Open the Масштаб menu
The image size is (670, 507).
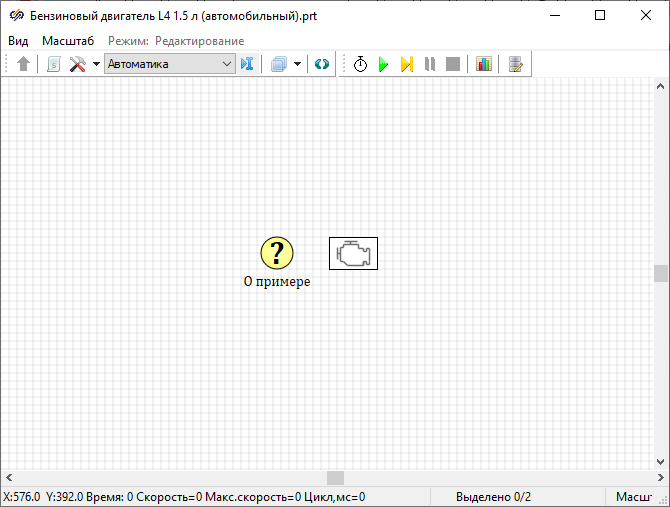tap(67, 41)
